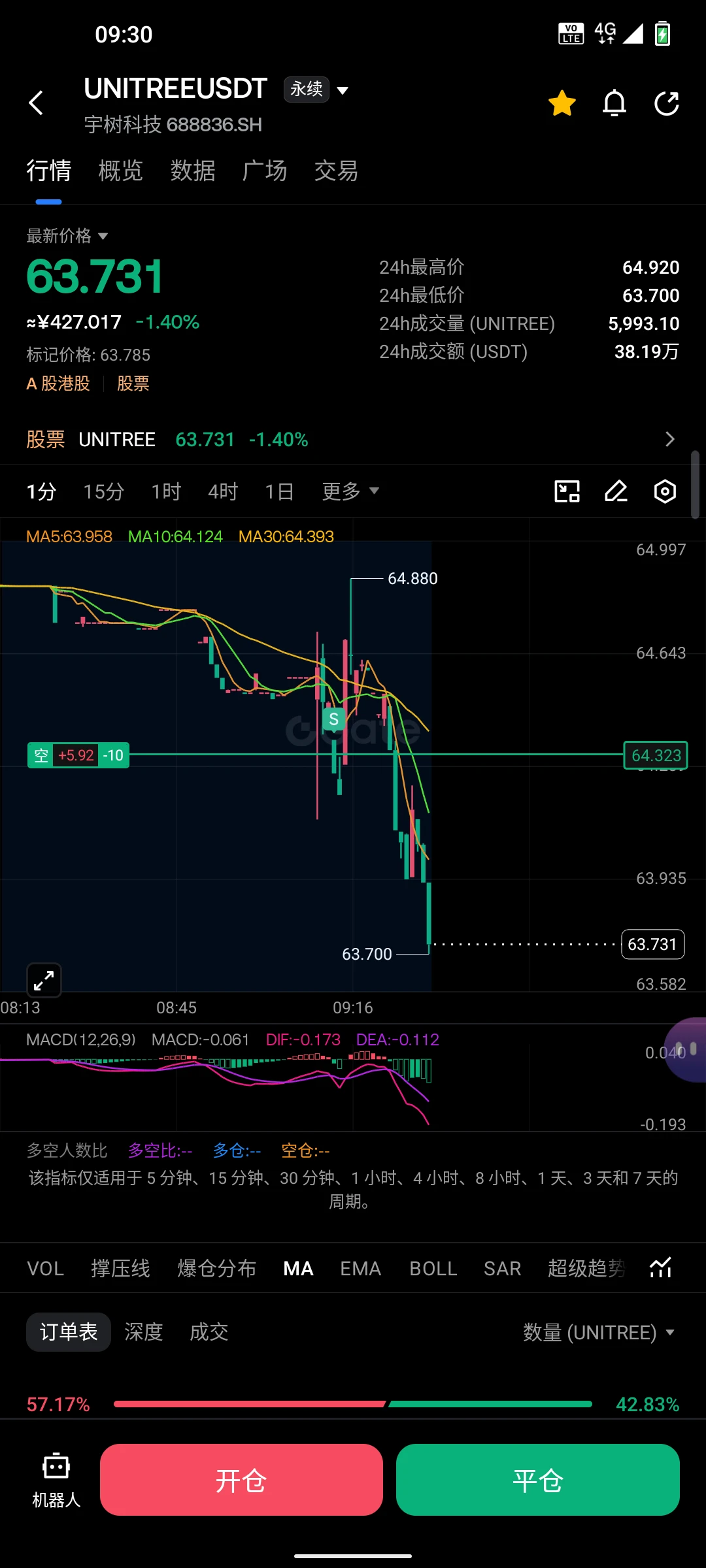Toggle the favorite star icon

click(562, 103)
